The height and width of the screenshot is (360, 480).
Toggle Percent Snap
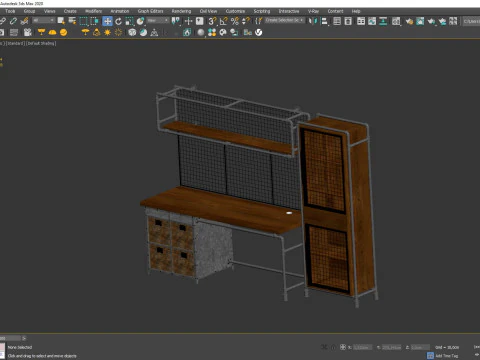coord(235,21)
